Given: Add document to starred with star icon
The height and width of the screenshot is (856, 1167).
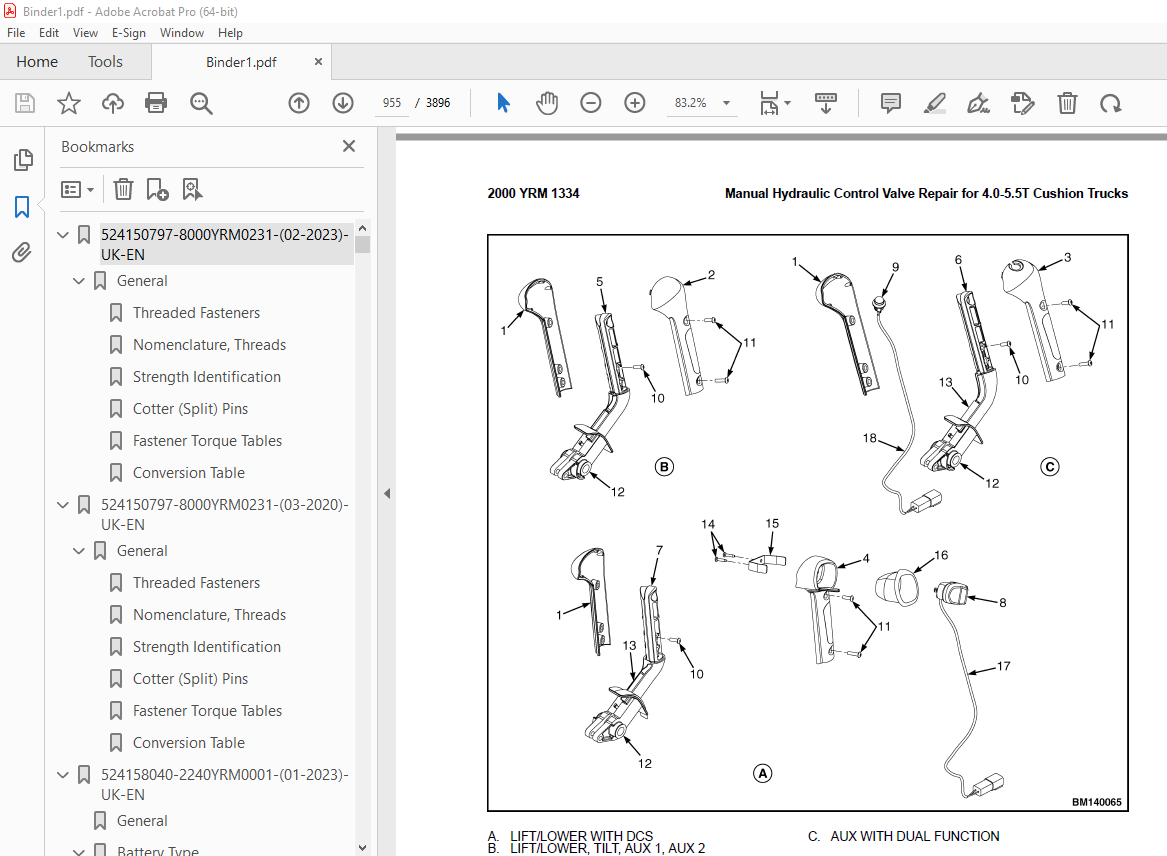Looking at the screenshot, I should (68, 103).
